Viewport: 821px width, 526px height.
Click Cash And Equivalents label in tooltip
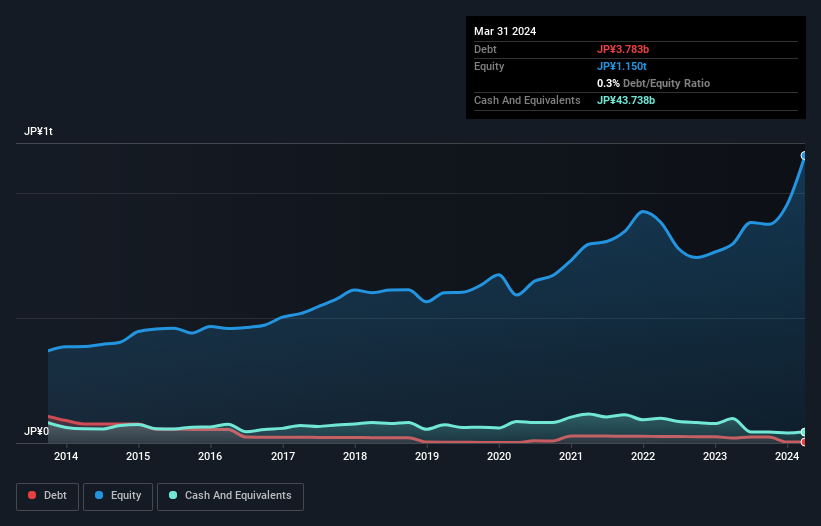pyautogui.click(x=527, y=100)
